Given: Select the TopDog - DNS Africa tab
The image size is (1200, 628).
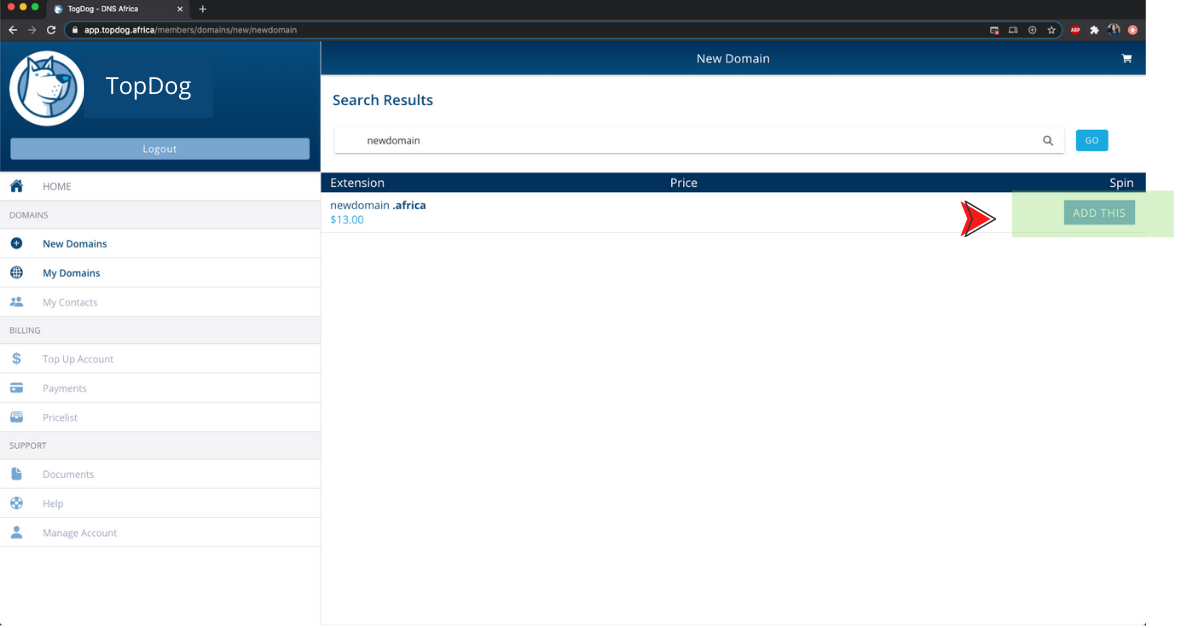Looking at the screenshot, I should (118, 9).
